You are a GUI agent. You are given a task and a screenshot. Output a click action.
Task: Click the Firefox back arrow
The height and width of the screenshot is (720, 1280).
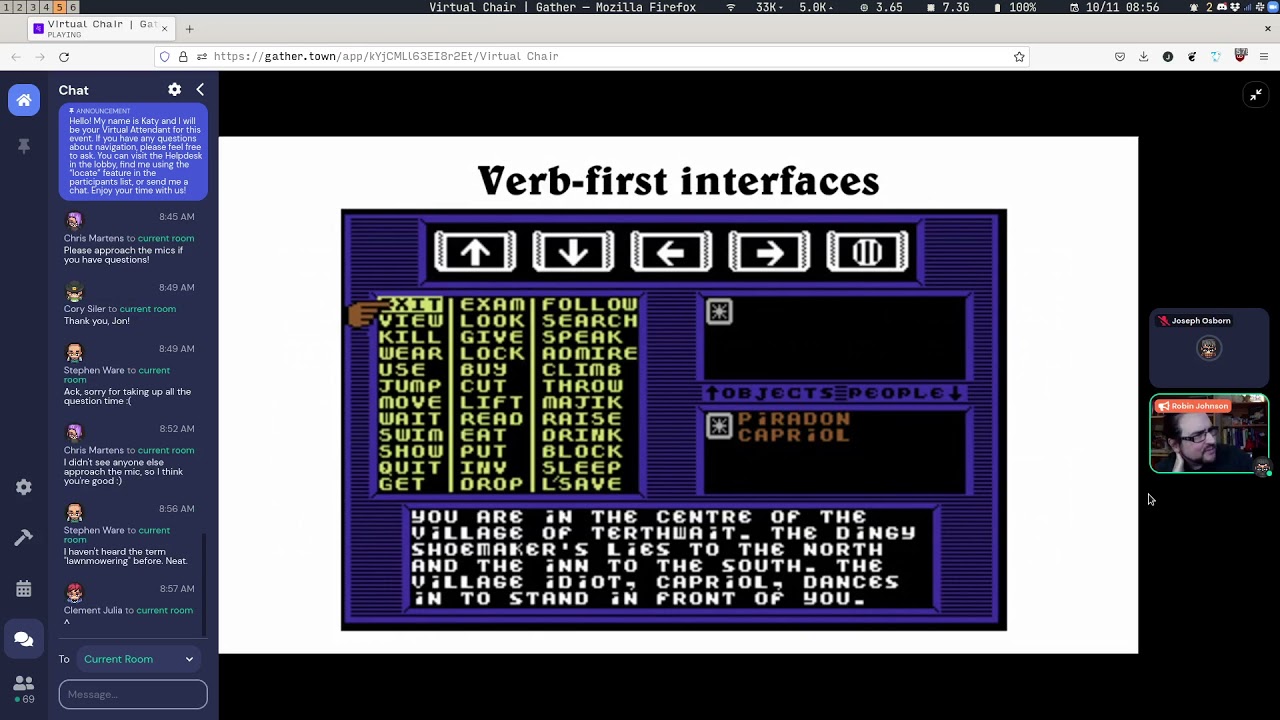pyautogui.click(x=16, y=57)
